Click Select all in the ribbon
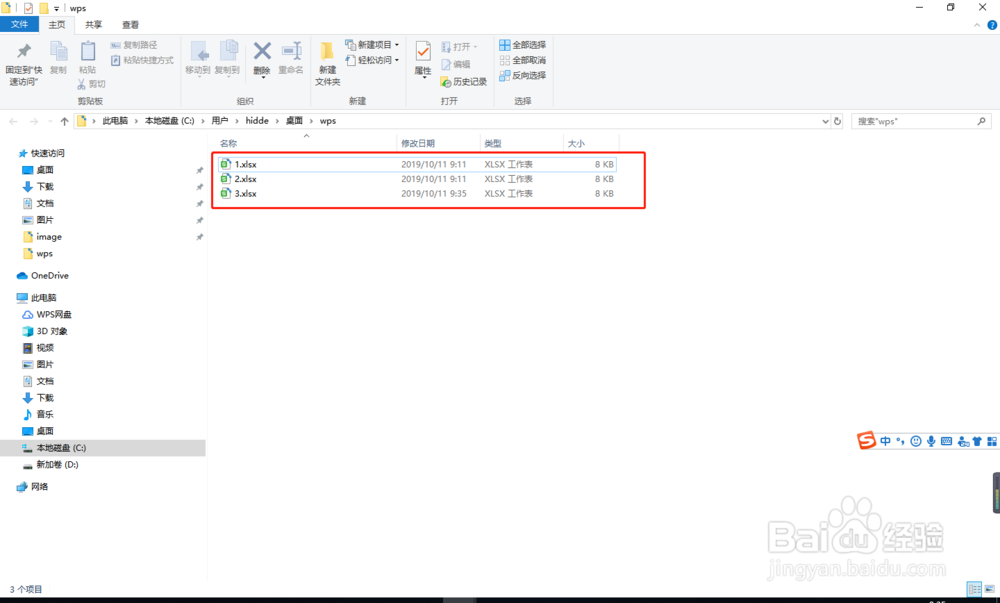Viewport: 1000px width, 603px height. pos(522,45)
